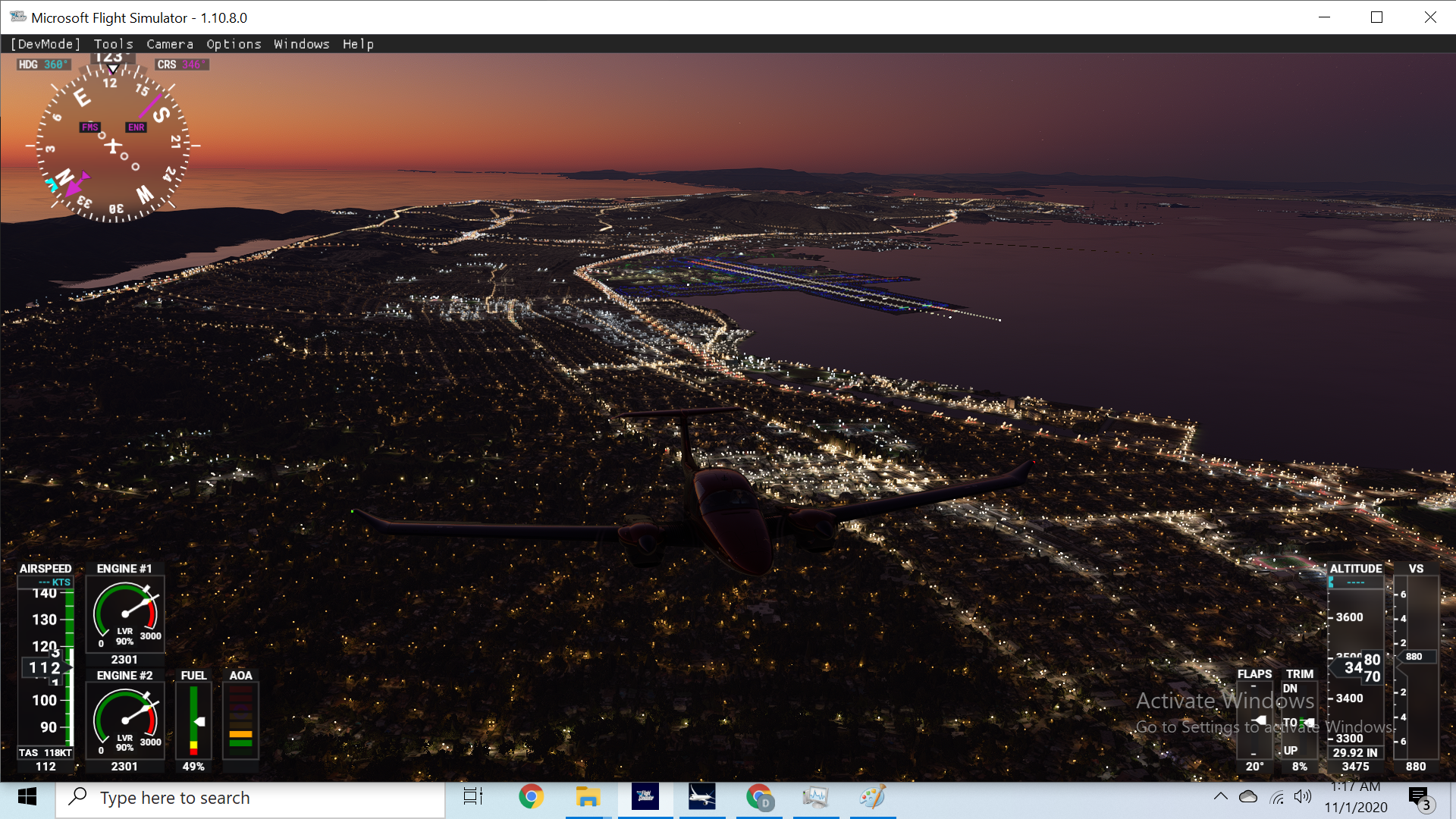Click the 20° flaps value
This screenshot has width=1456, height=819.
pos(1255,767)
